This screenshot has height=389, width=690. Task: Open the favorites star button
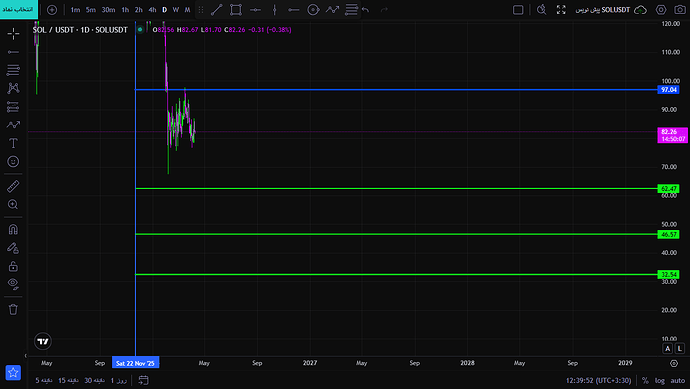click(13, 373)
